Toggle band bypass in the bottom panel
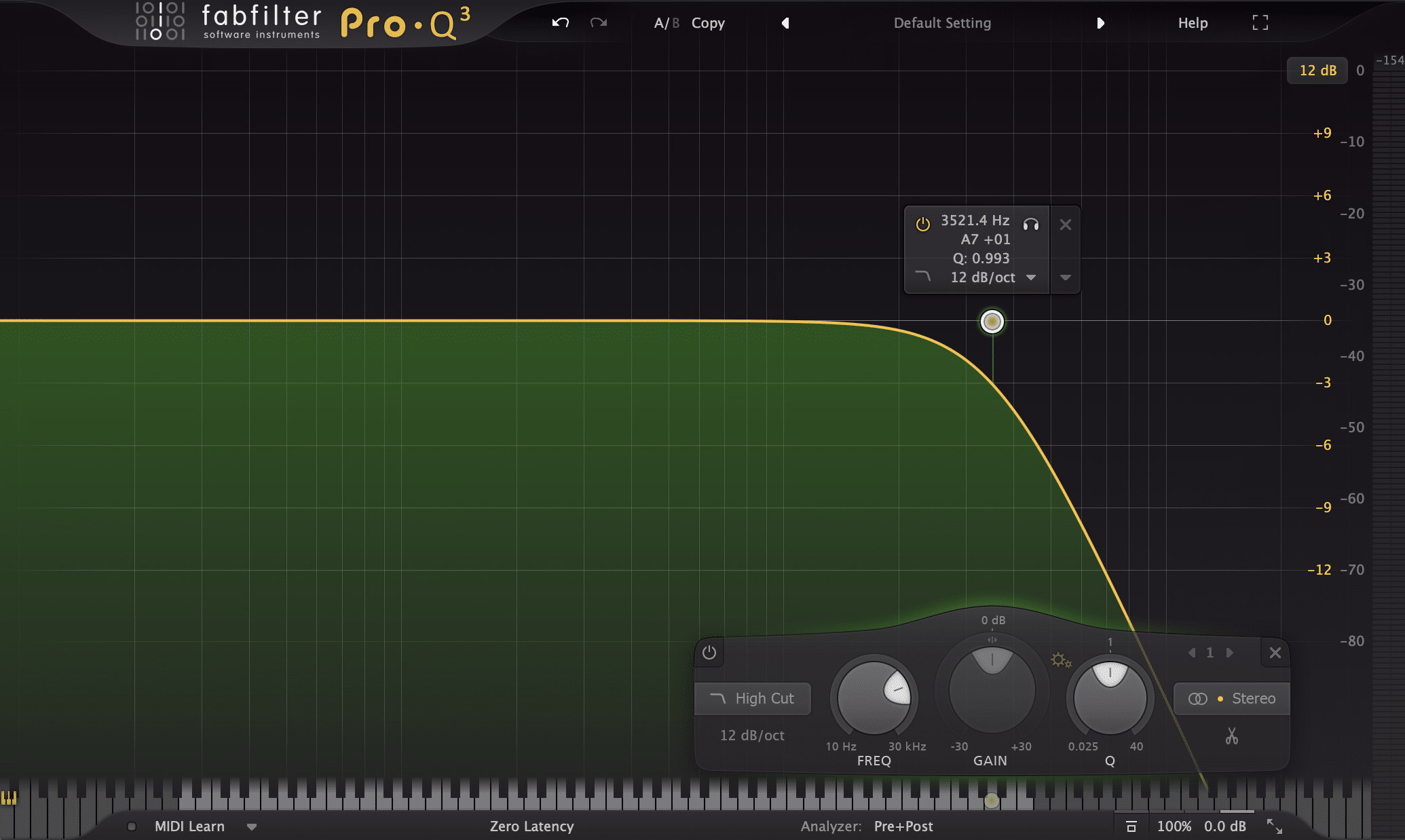The height and width of the screenshot is (840, 1405). (709, 653)
